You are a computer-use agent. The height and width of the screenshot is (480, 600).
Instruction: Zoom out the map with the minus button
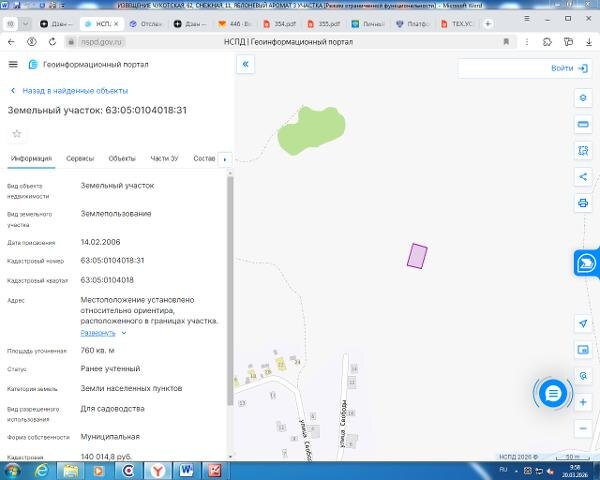[x=583, y=428]
